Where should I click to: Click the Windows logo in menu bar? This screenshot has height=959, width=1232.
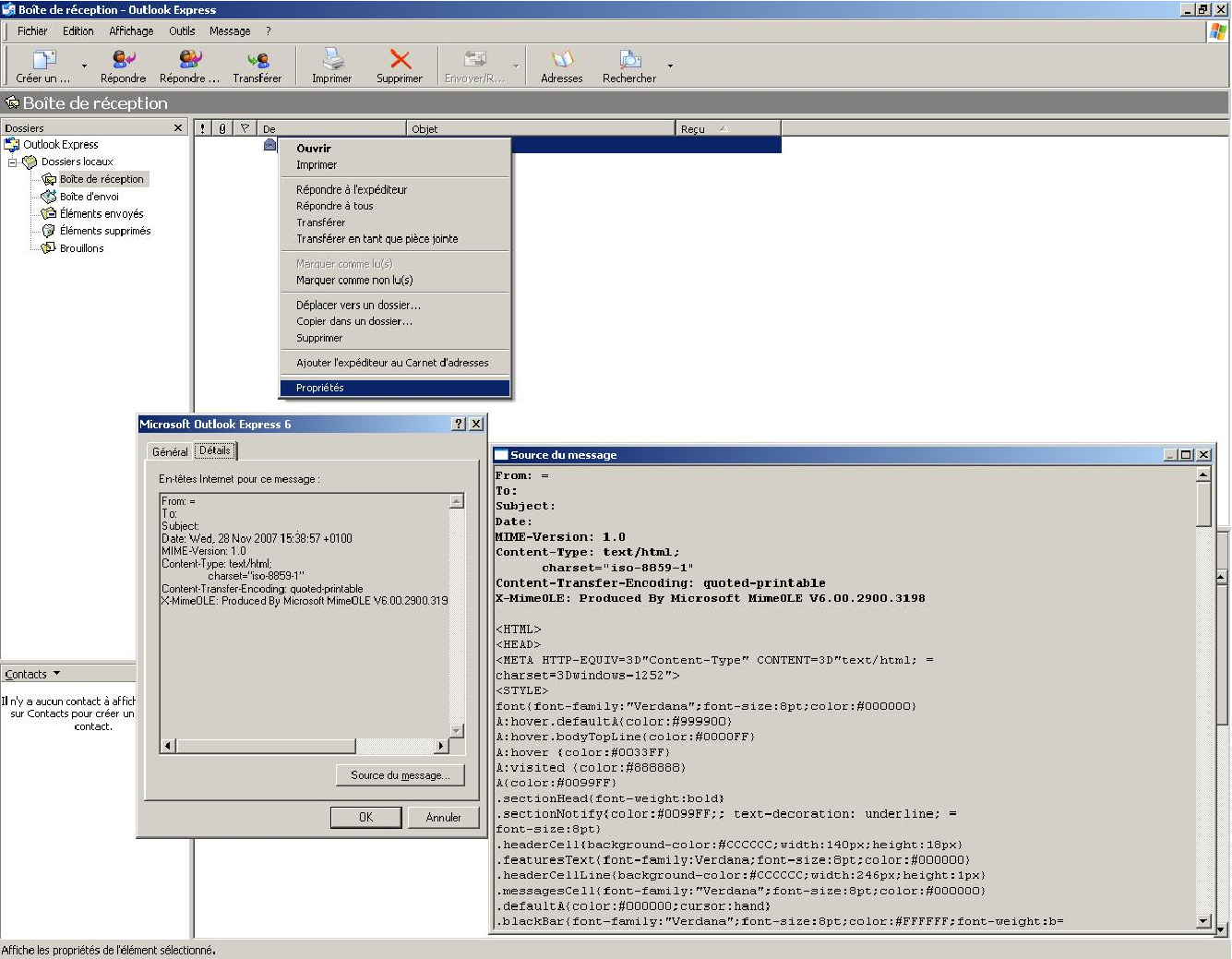[1218, 31]
